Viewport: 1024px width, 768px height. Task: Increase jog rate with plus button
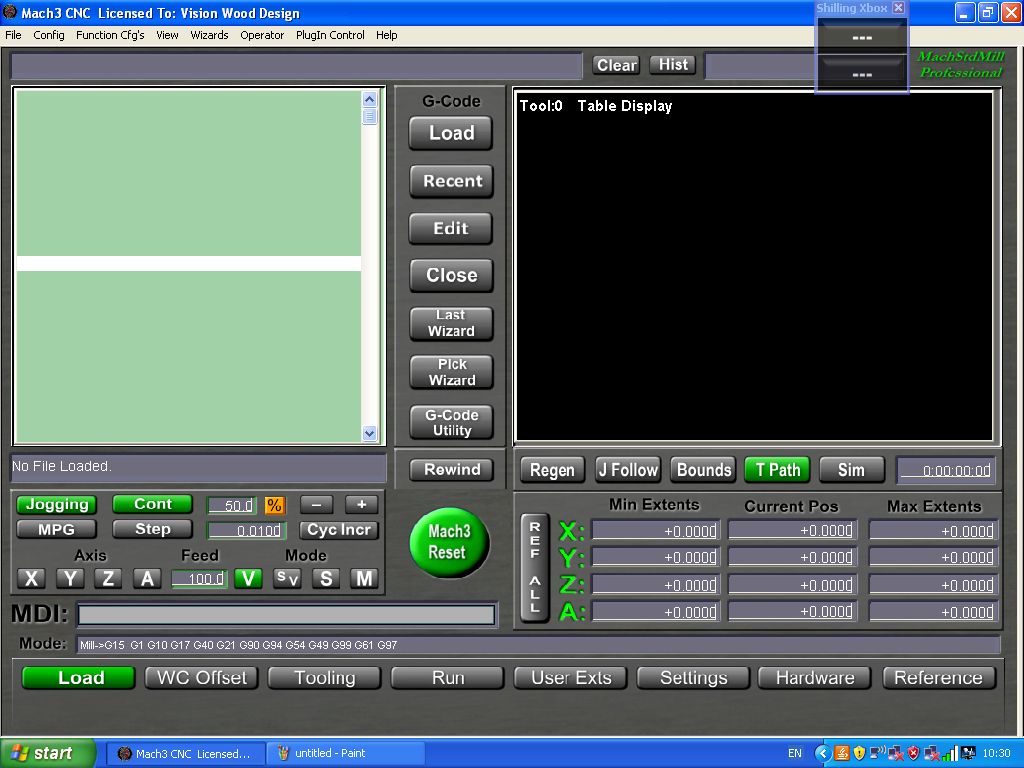[x=361, y=505]
